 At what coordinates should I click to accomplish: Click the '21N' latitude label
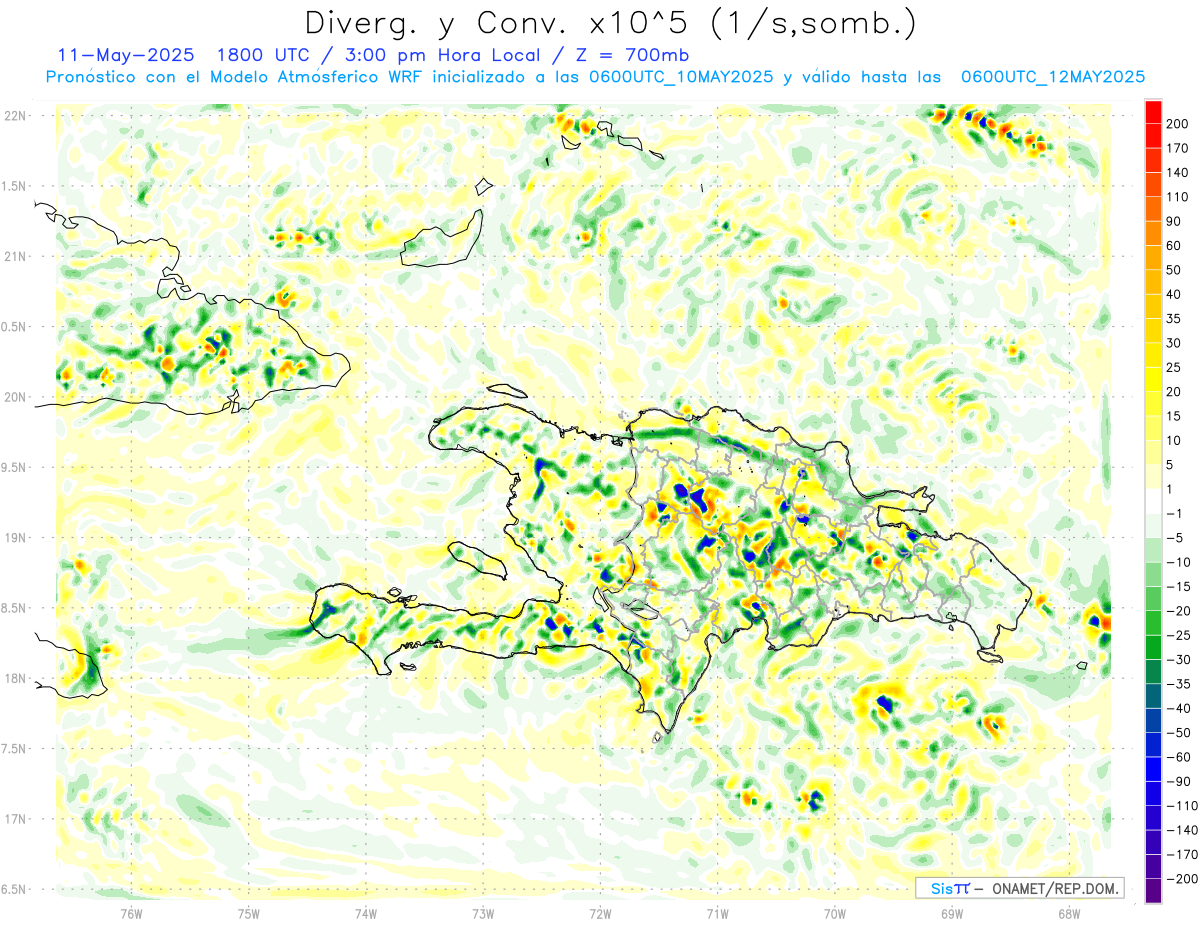[x=15, y=257]
